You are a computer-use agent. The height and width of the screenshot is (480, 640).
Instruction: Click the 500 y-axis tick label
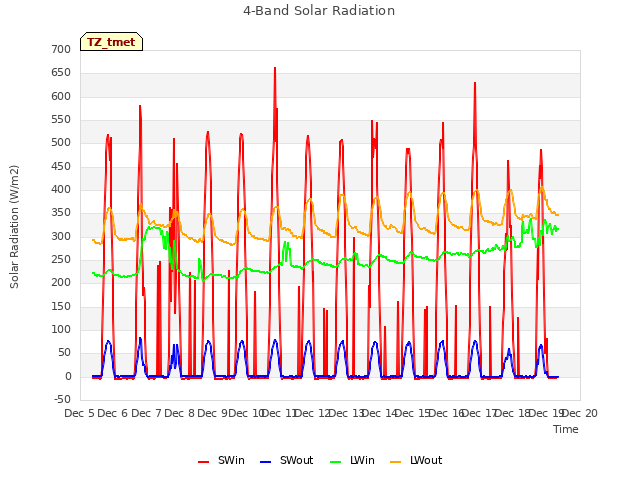pos(61,143)
